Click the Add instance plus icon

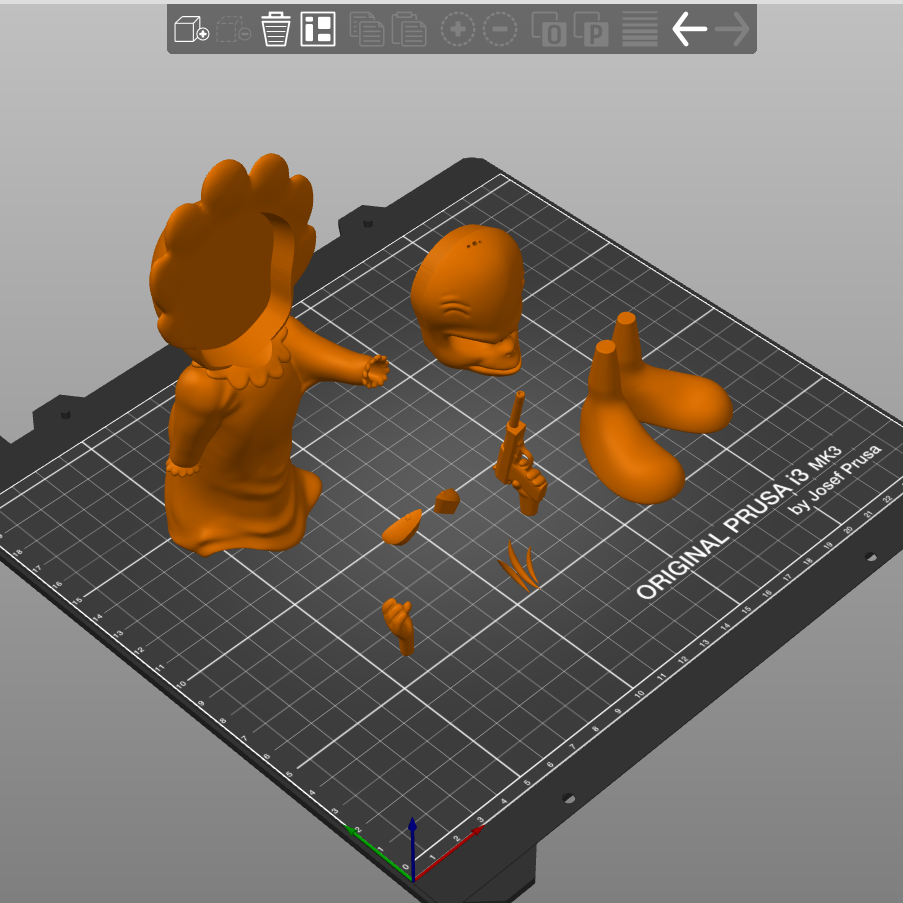(x=458, y=29)
